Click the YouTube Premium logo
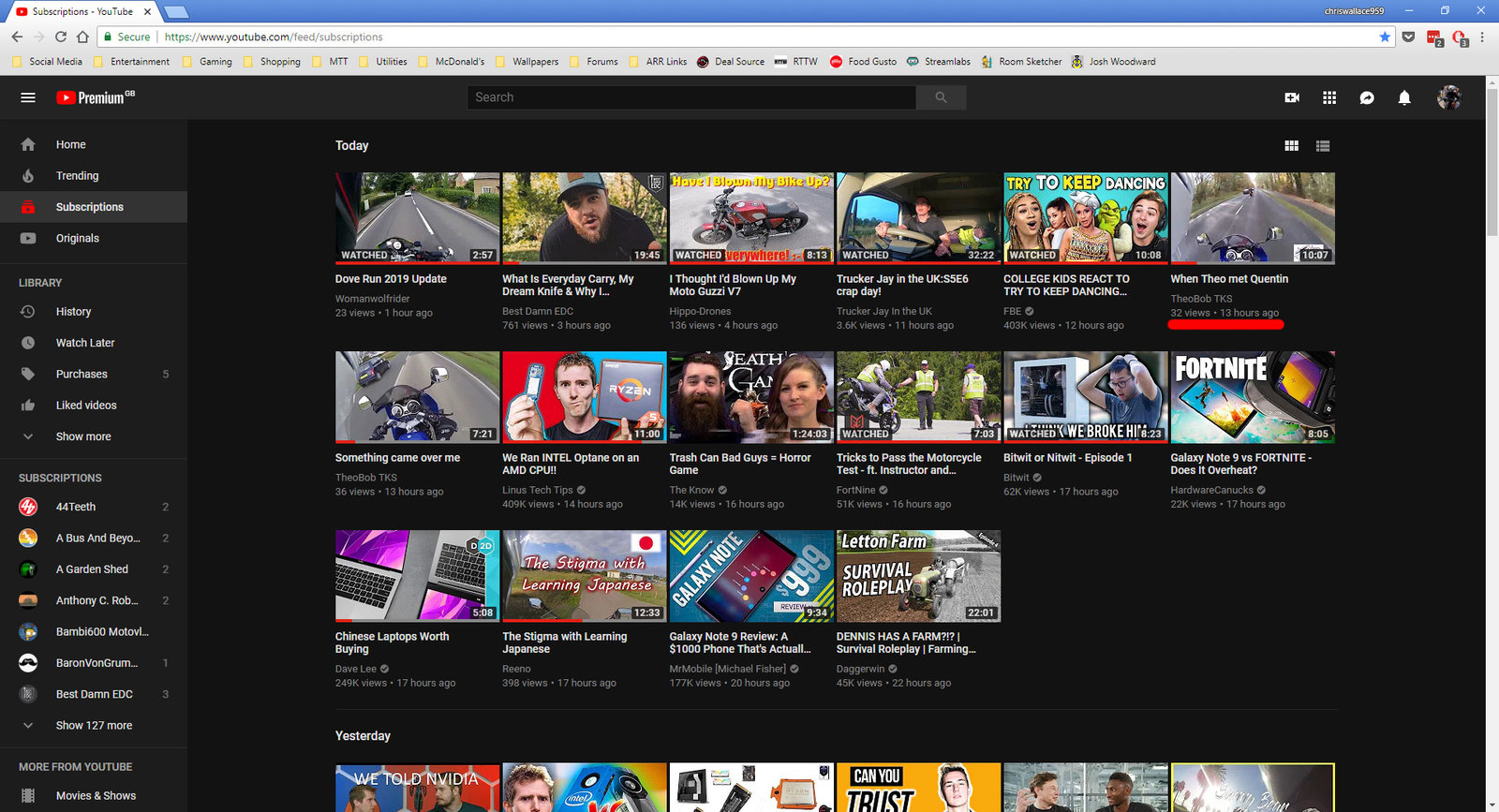 click(95, 97)
